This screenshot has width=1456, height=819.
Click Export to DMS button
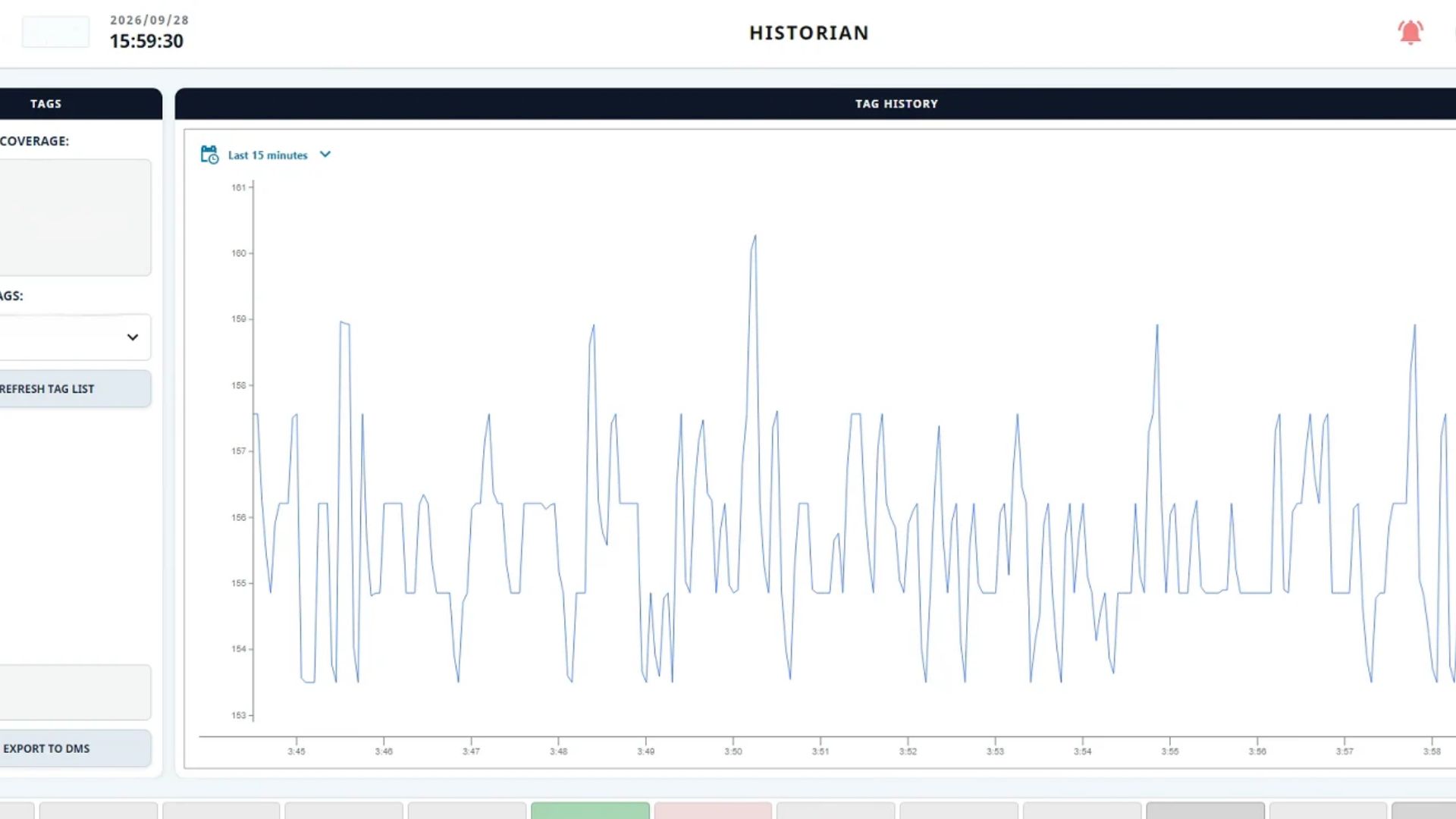[x=74, y=748]
